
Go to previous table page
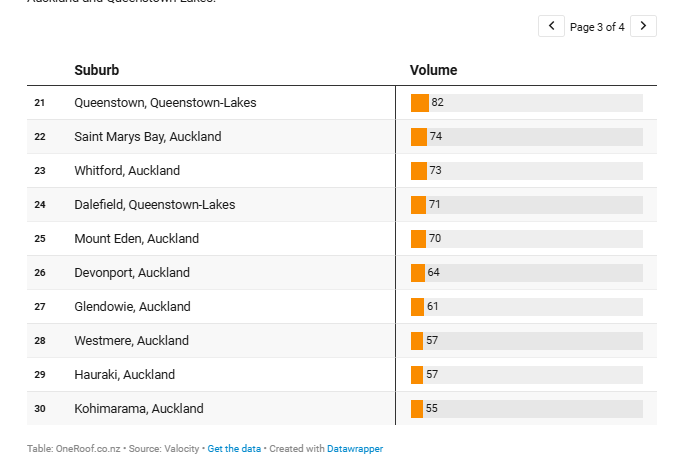(x=551, y=26)
